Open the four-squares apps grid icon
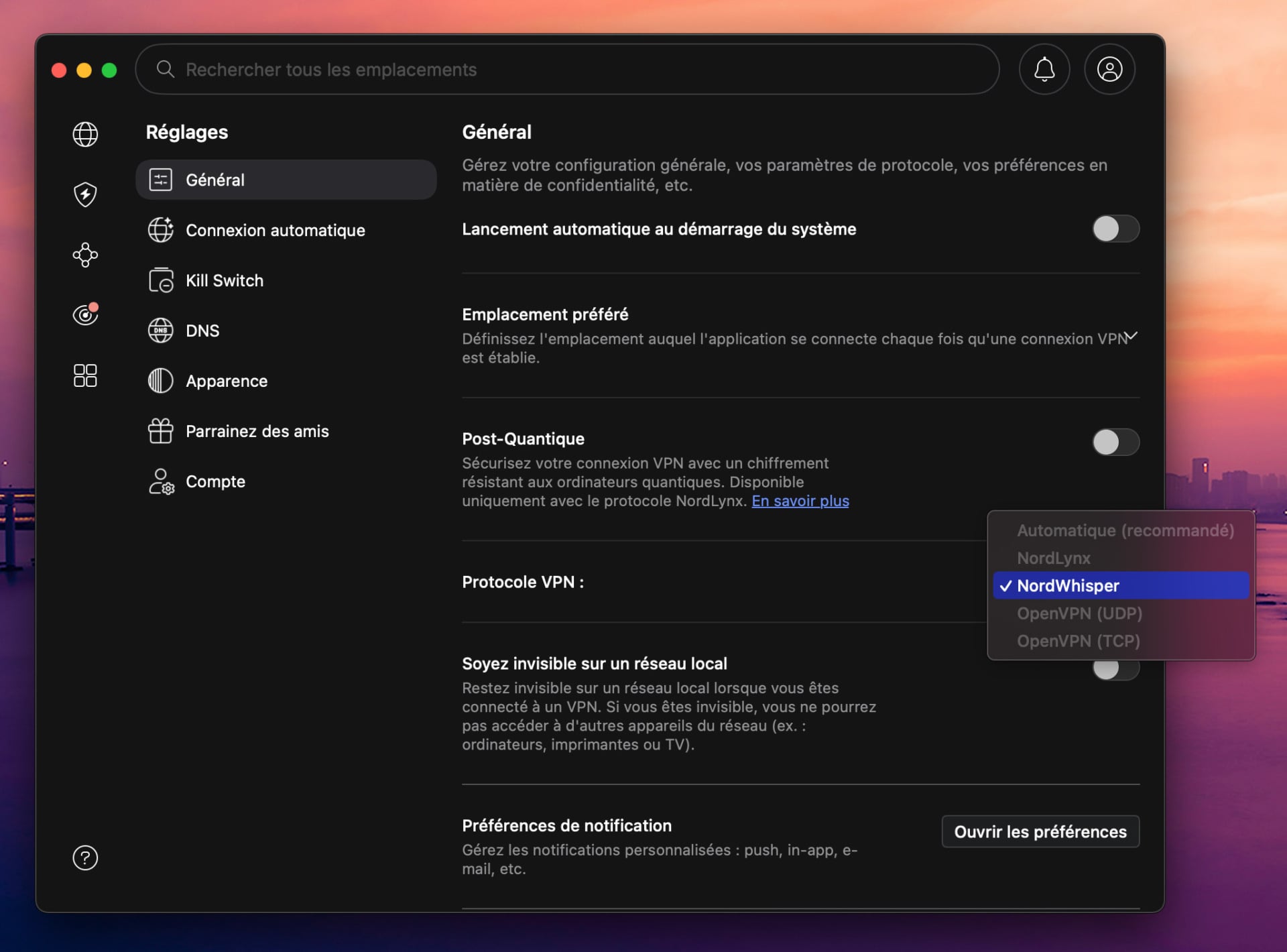This screenshot has width=1287, height=952. pyautogui.click(x=85, y=375)
